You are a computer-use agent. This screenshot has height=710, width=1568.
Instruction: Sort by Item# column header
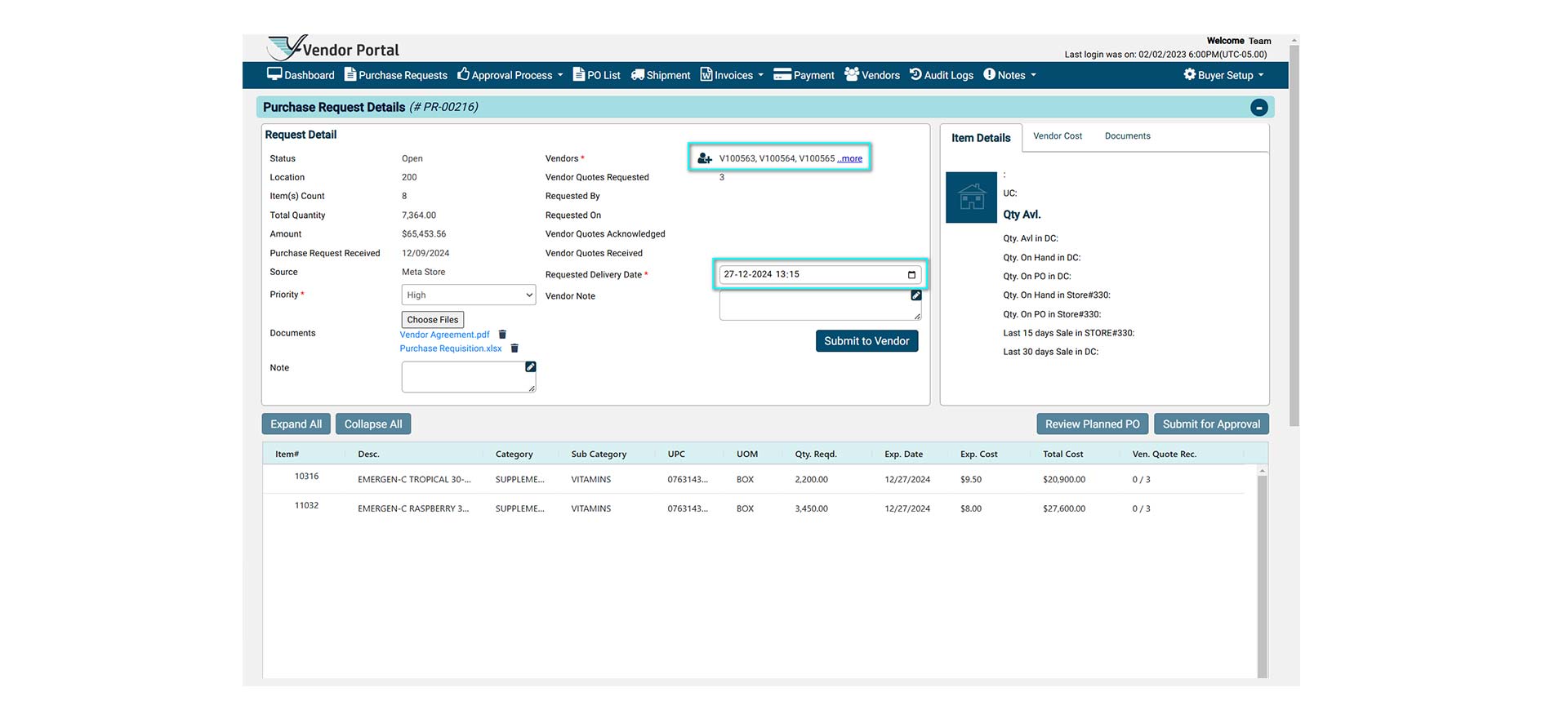coord(287,455)
